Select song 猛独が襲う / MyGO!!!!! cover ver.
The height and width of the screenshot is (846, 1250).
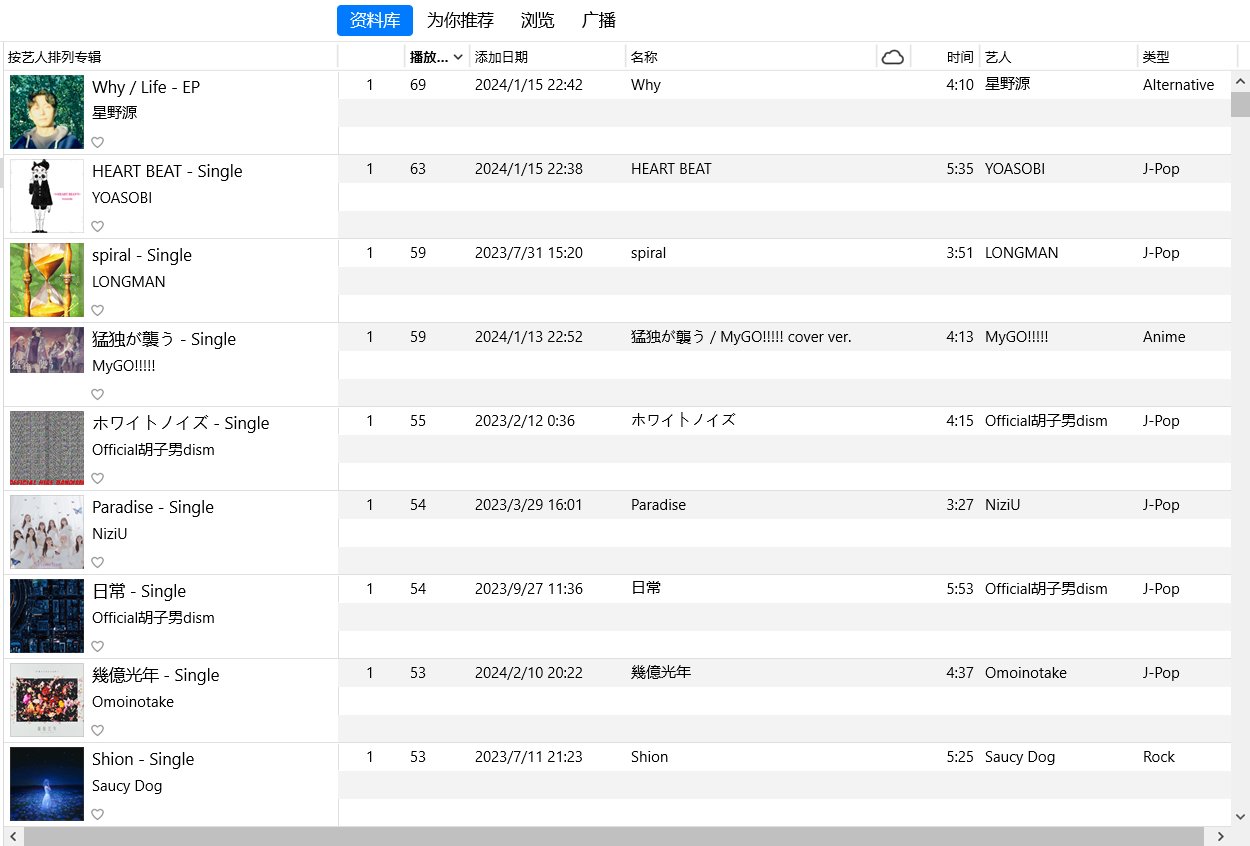741,337
